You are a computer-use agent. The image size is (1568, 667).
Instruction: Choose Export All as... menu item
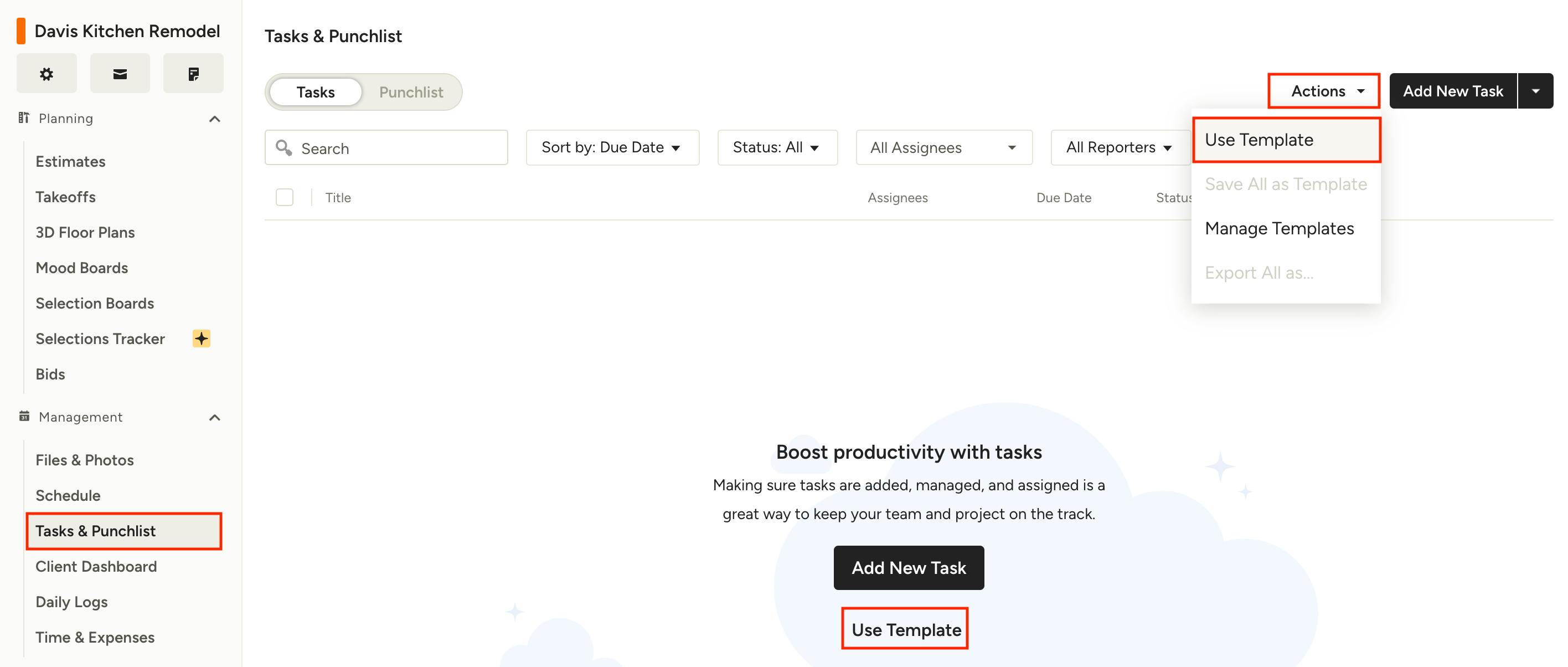pyautogui.click(x=1286, y=273)
